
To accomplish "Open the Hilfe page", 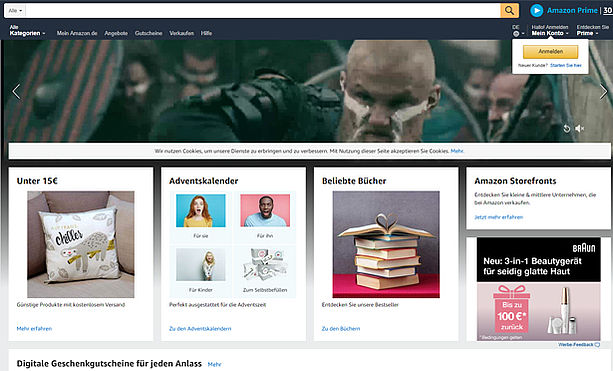I will (x=206, y=33).
